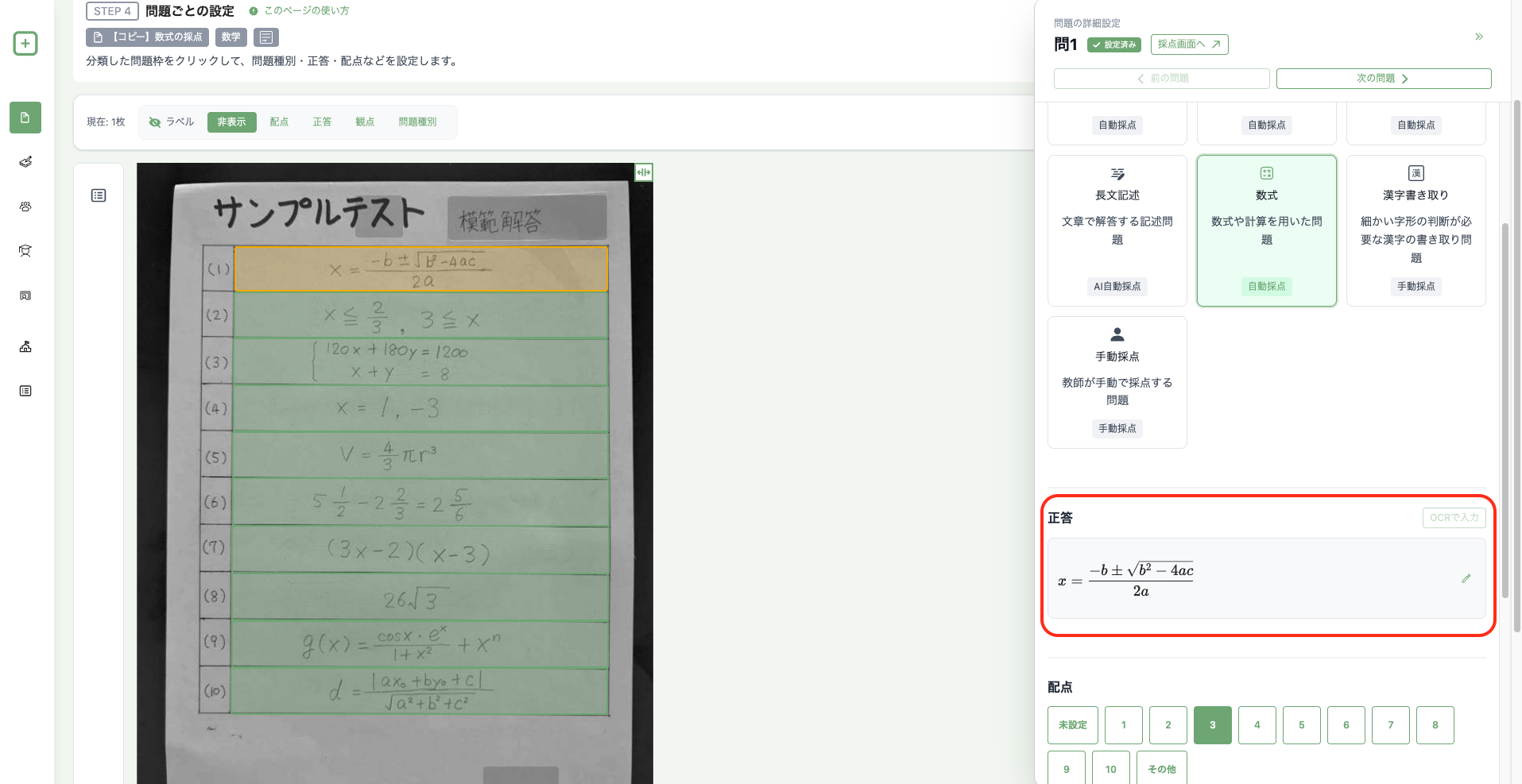The width and height of the screenshot is (1522, 784).
Task: Click the correct answer formula field
Action: point(1267,579)
